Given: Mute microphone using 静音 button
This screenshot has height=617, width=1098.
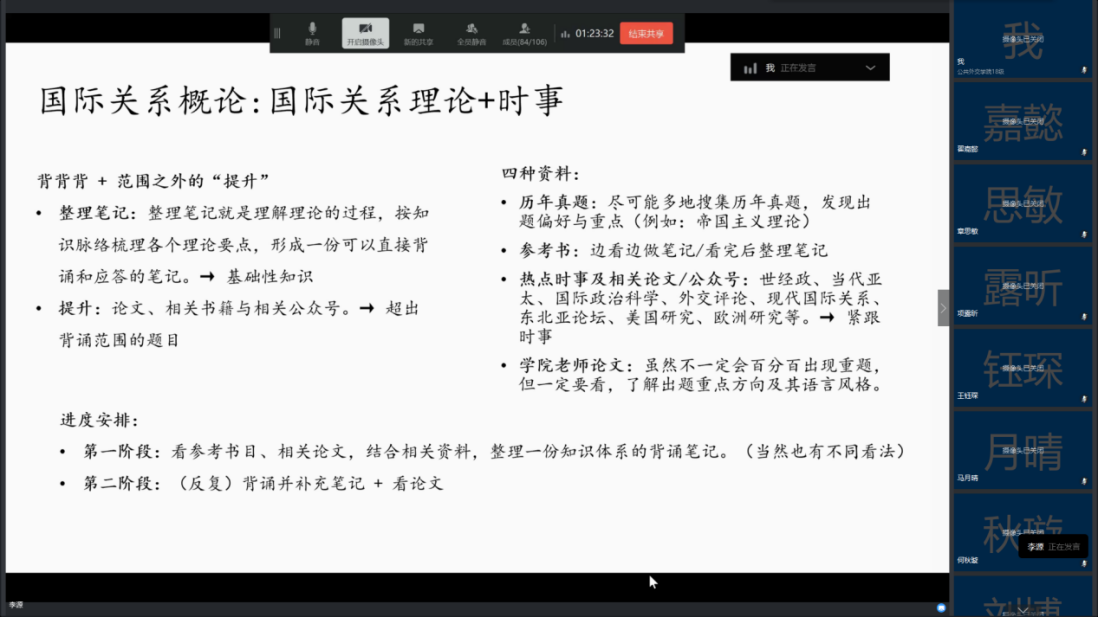Looking at the screenshot, I should point(312,33).
